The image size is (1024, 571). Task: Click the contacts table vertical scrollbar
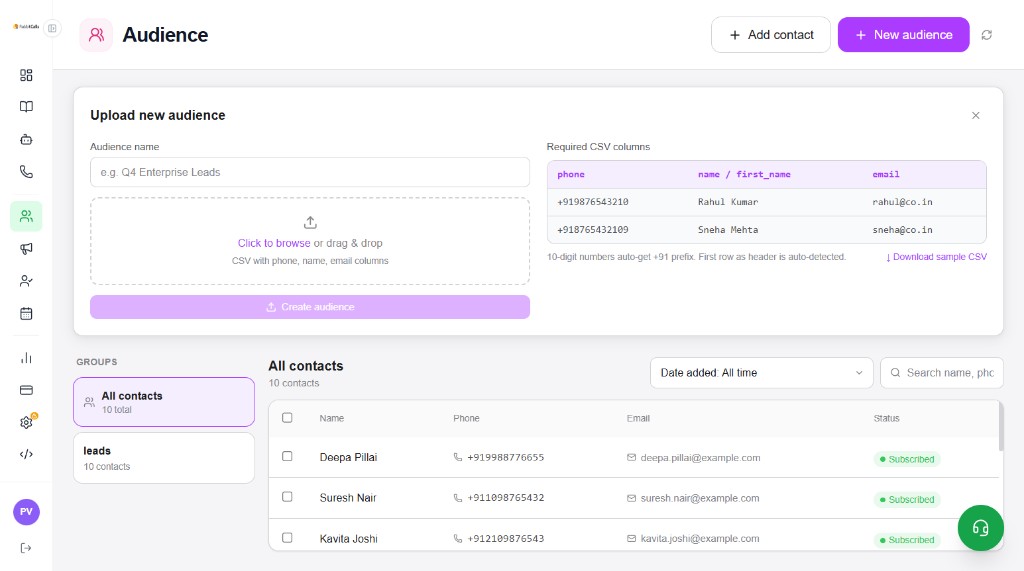(1000, 427)
